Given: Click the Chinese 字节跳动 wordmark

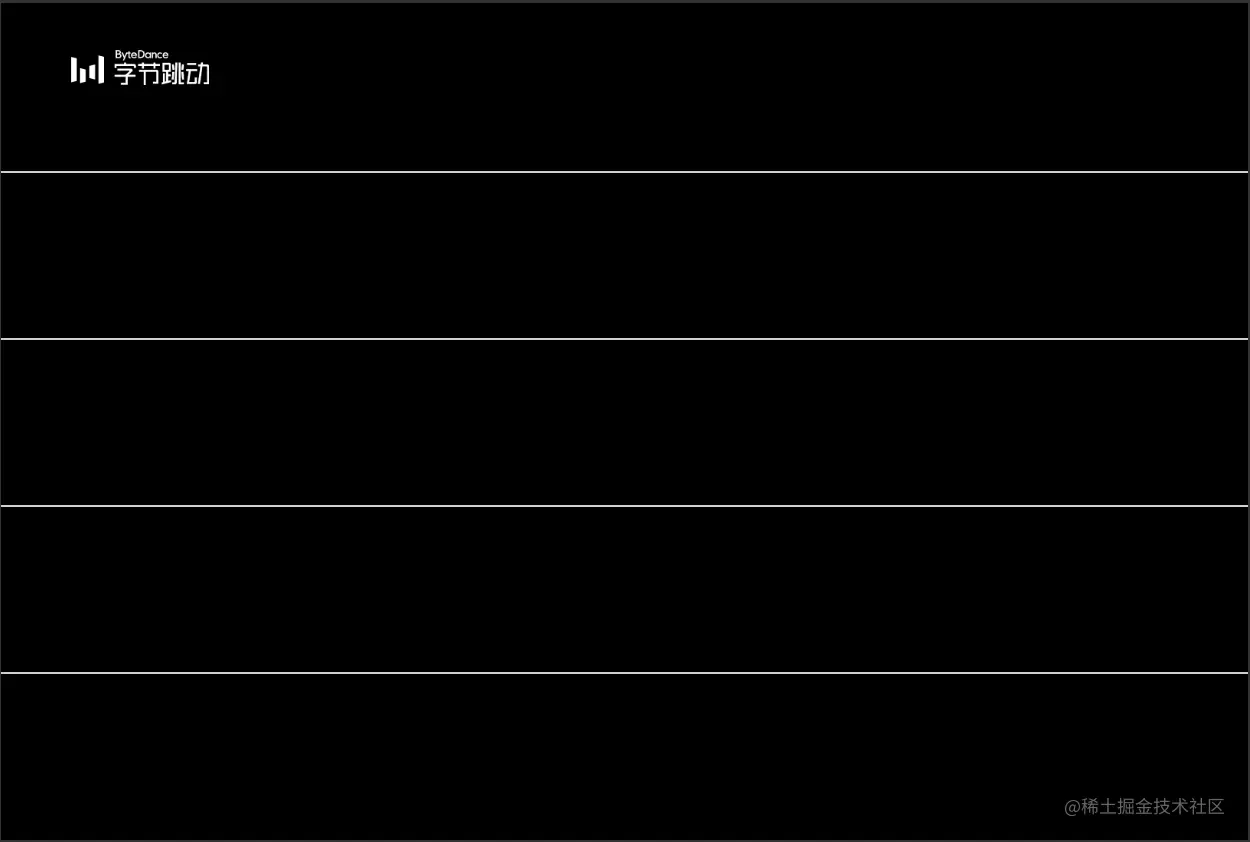Looking at the screenshot, I should 162,74.
